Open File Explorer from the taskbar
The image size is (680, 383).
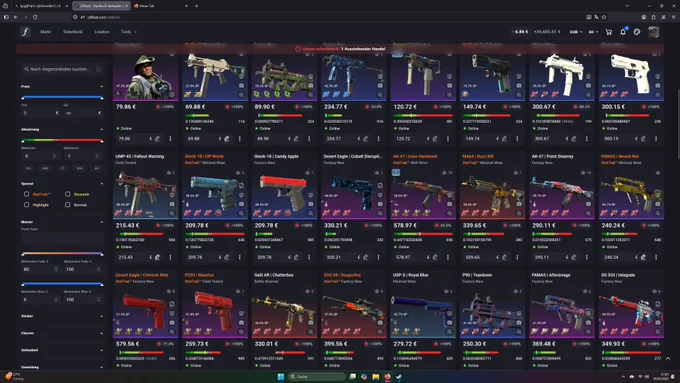tap(376, 376)
